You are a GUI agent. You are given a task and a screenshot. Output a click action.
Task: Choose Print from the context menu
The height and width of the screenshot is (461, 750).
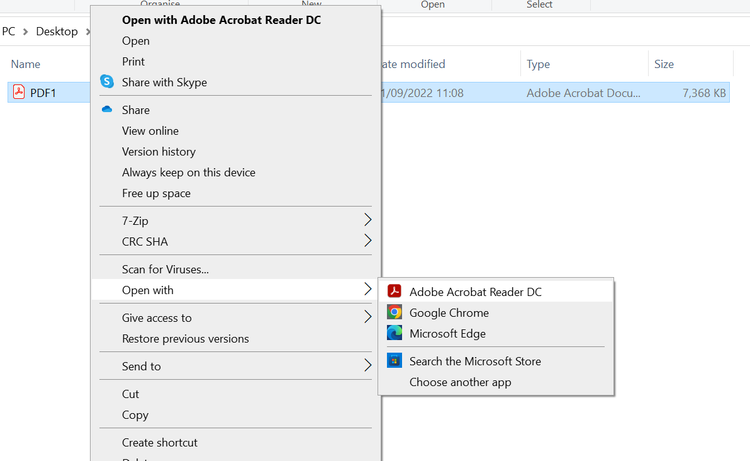pos(133,62)
